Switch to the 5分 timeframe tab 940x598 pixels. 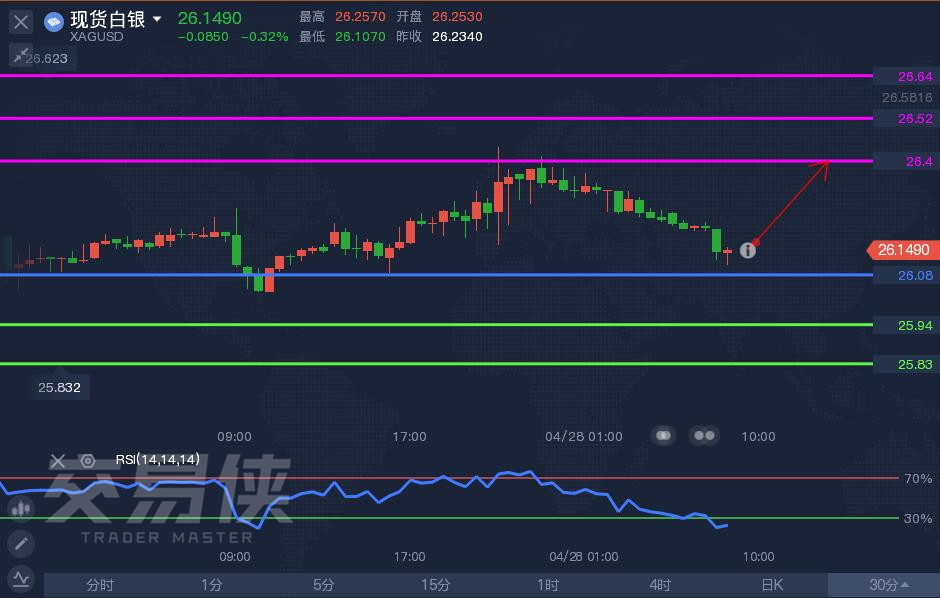pos(324,585)
